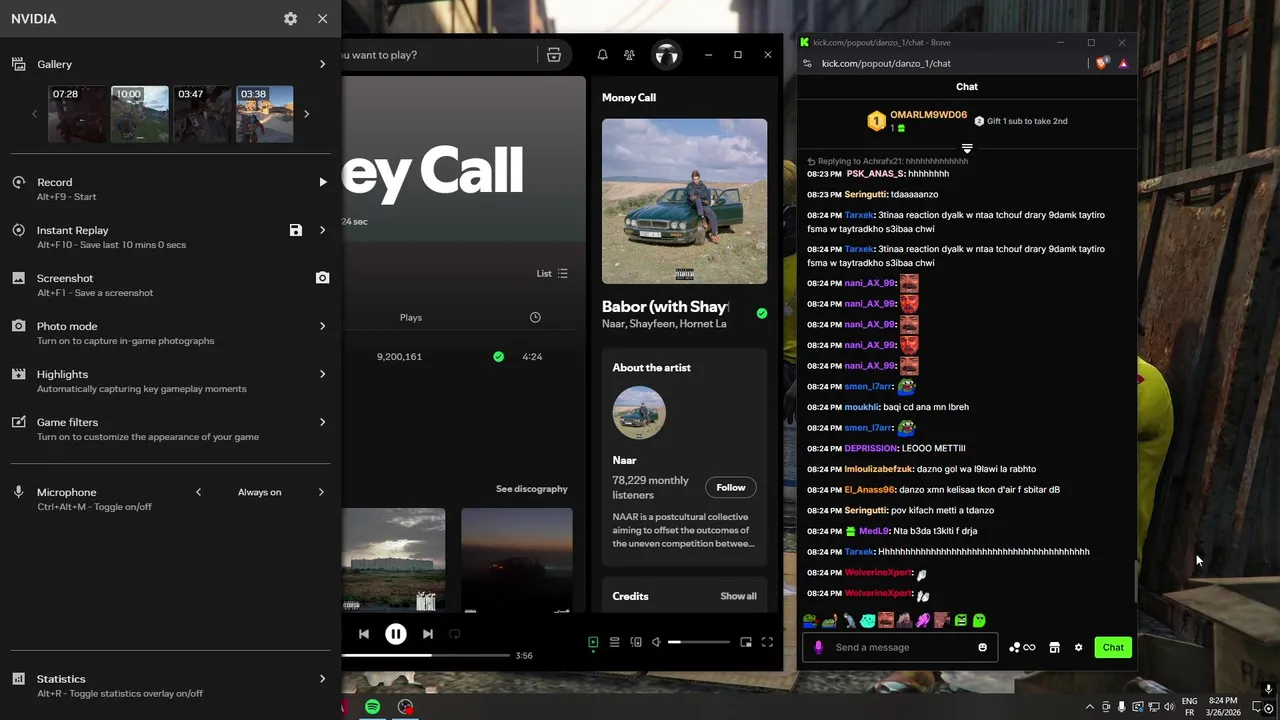Close the NVIDIA overlay panel

click(322, 19)
